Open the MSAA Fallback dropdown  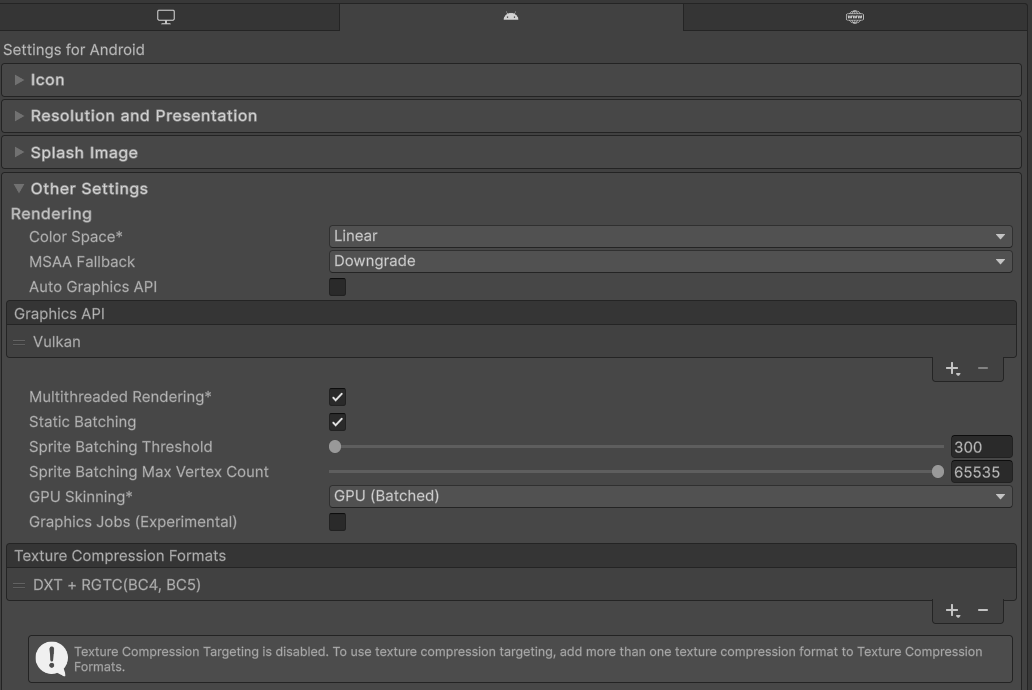tap(670, 261)
